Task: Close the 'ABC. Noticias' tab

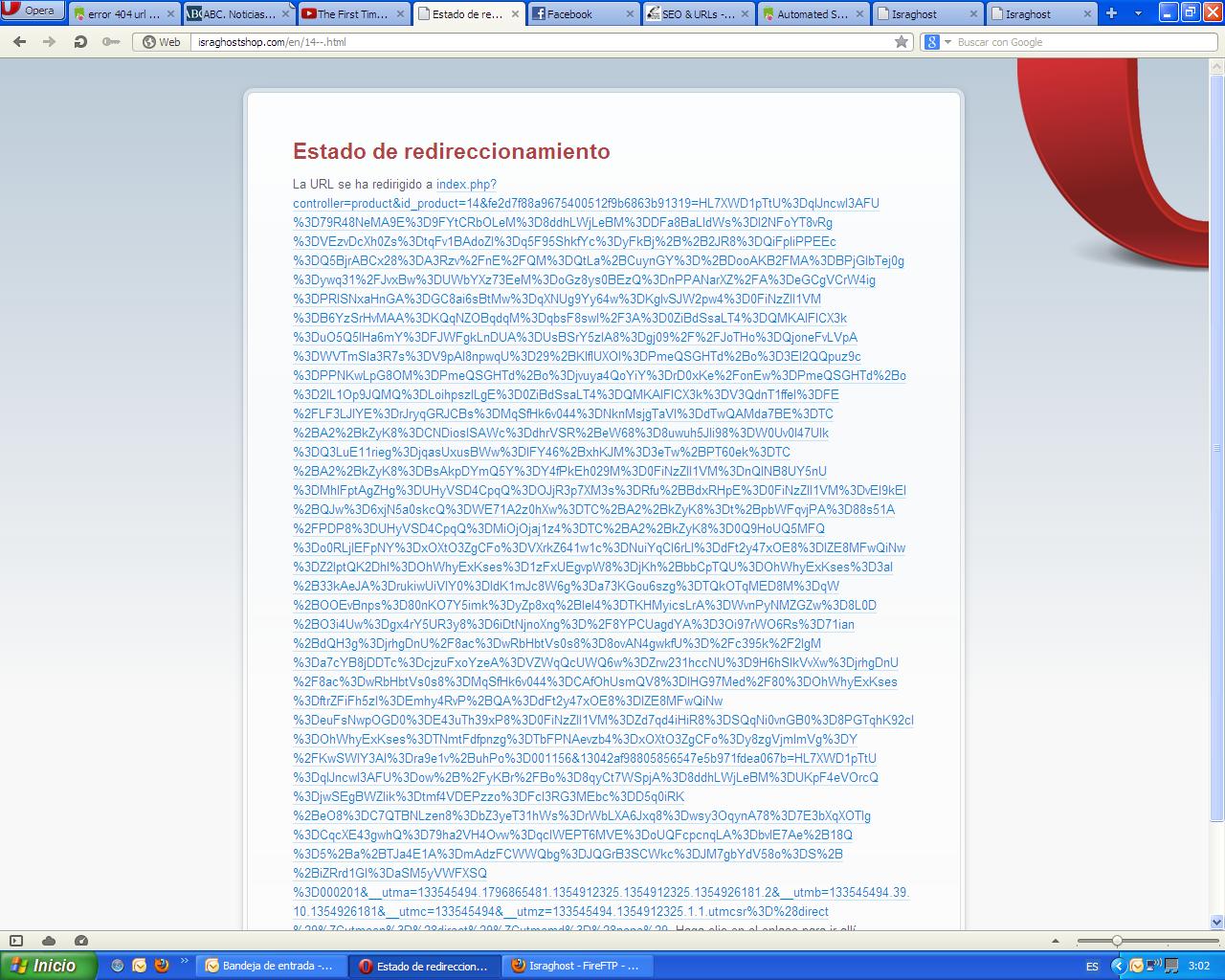Action: pos(285,14)
